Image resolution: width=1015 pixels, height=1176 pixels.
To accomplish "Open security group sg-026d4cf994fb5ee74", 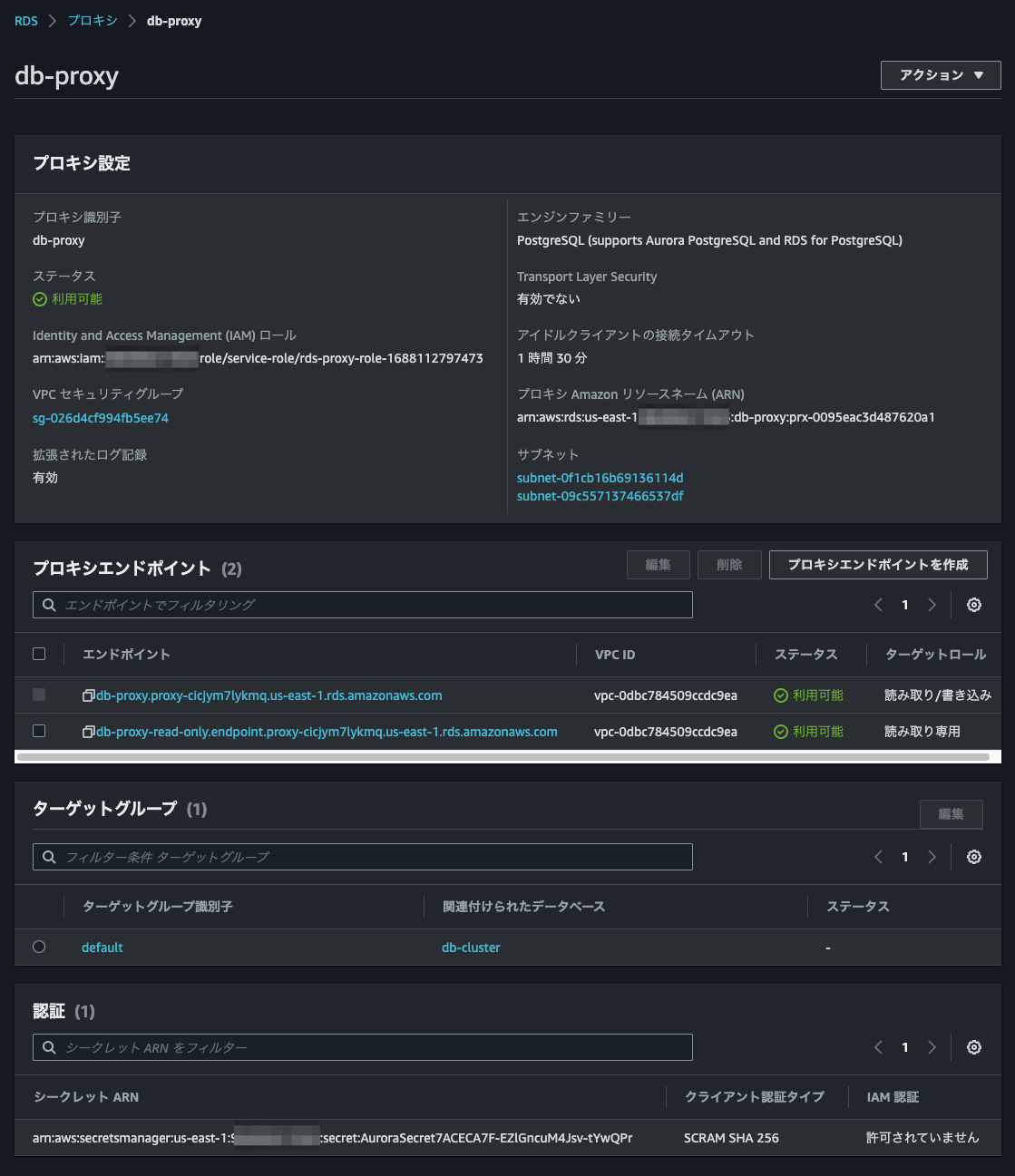I will 100,417.
